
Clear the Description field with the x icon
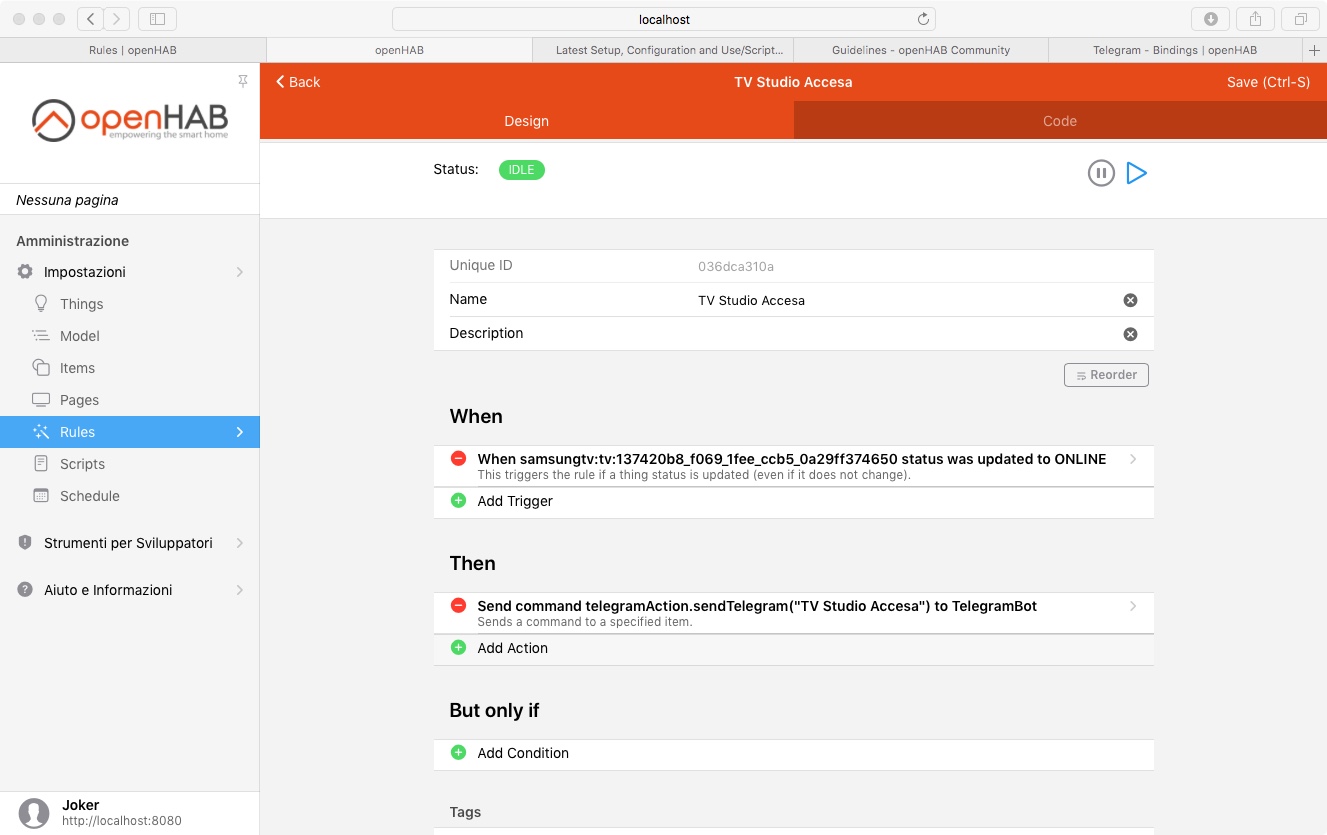tap(1130, 334)
